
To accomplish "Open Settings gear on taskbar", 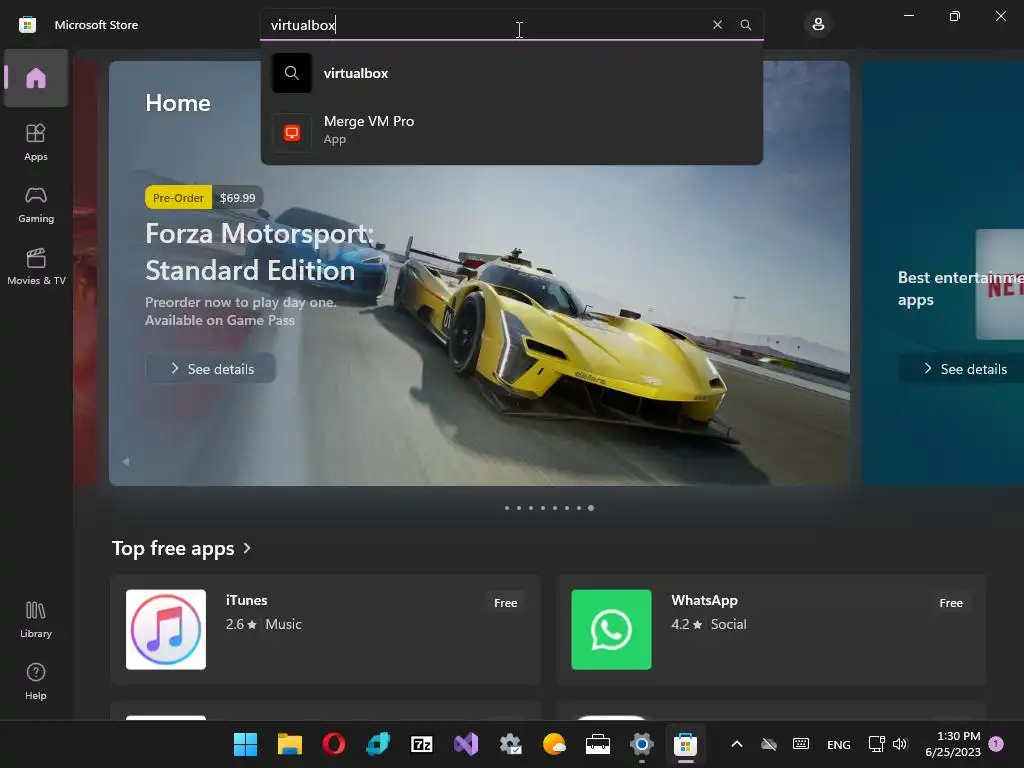I will pos(642,744).
